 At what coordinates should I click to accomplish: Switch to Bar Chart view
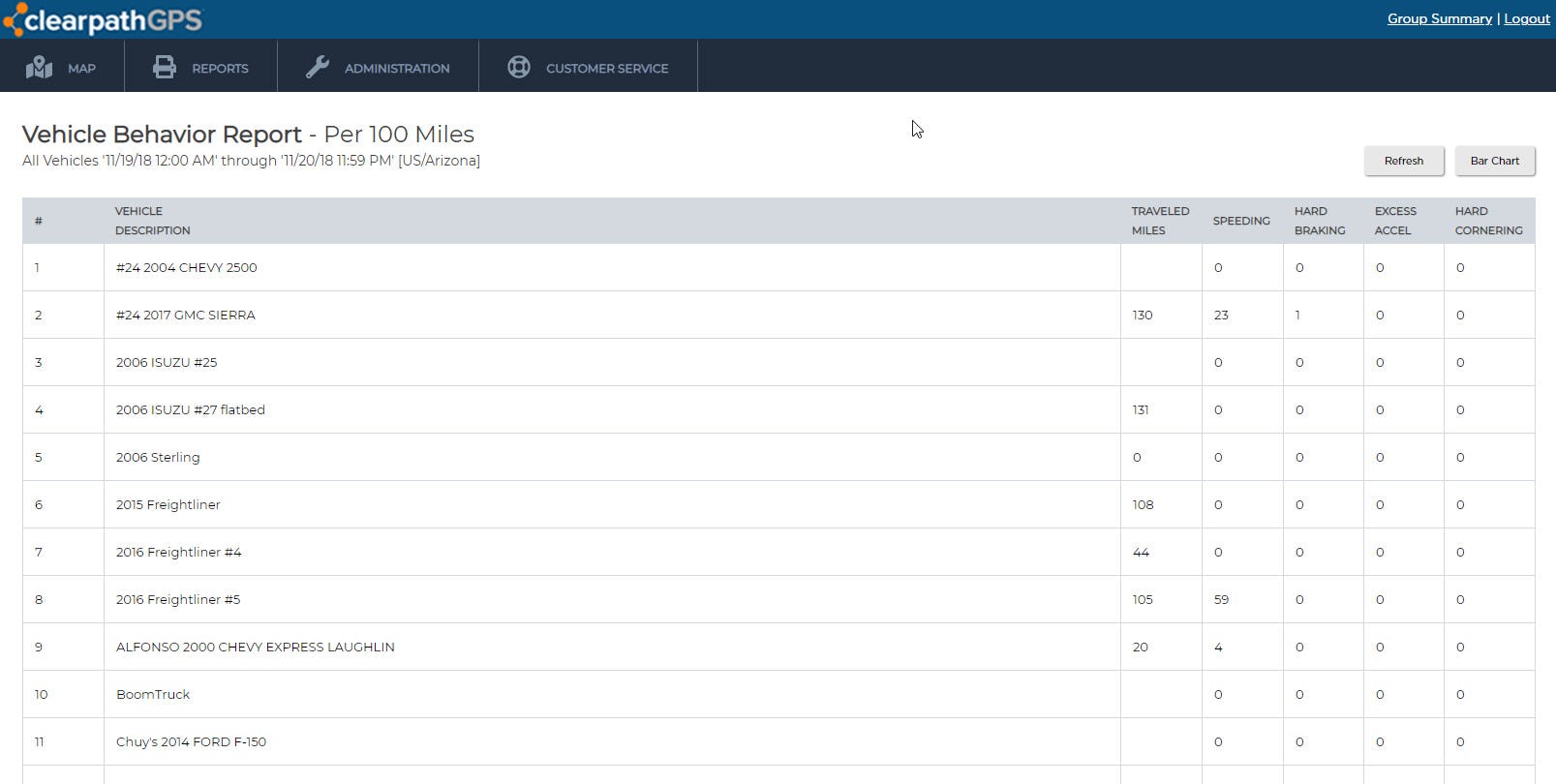click(x=1494, y=161)
